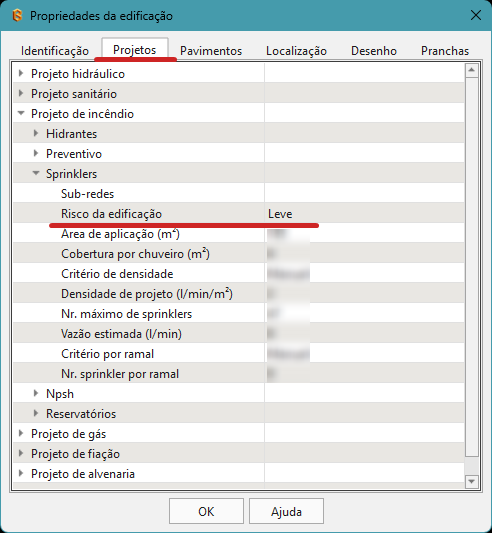492x533 pixels.
Task: Click the Reservatórios label
Action: coord(81,414)
